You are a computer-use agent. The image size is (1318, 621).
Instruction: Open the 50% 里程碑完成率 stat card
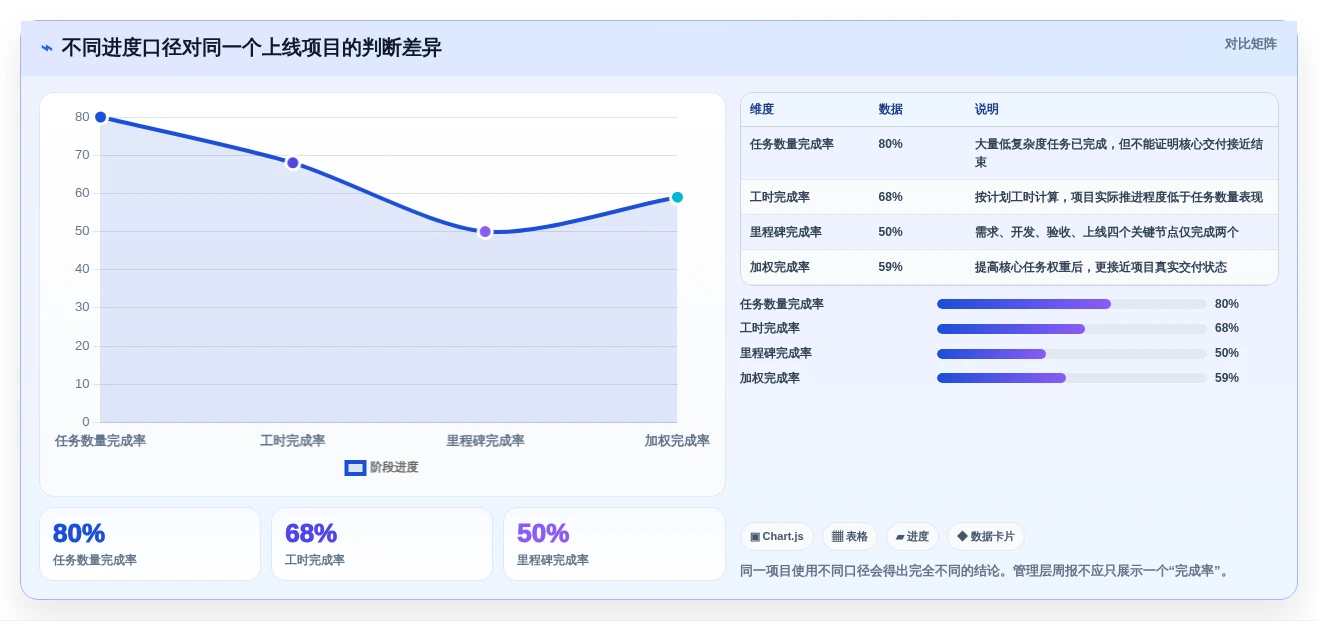pos(614,544)
